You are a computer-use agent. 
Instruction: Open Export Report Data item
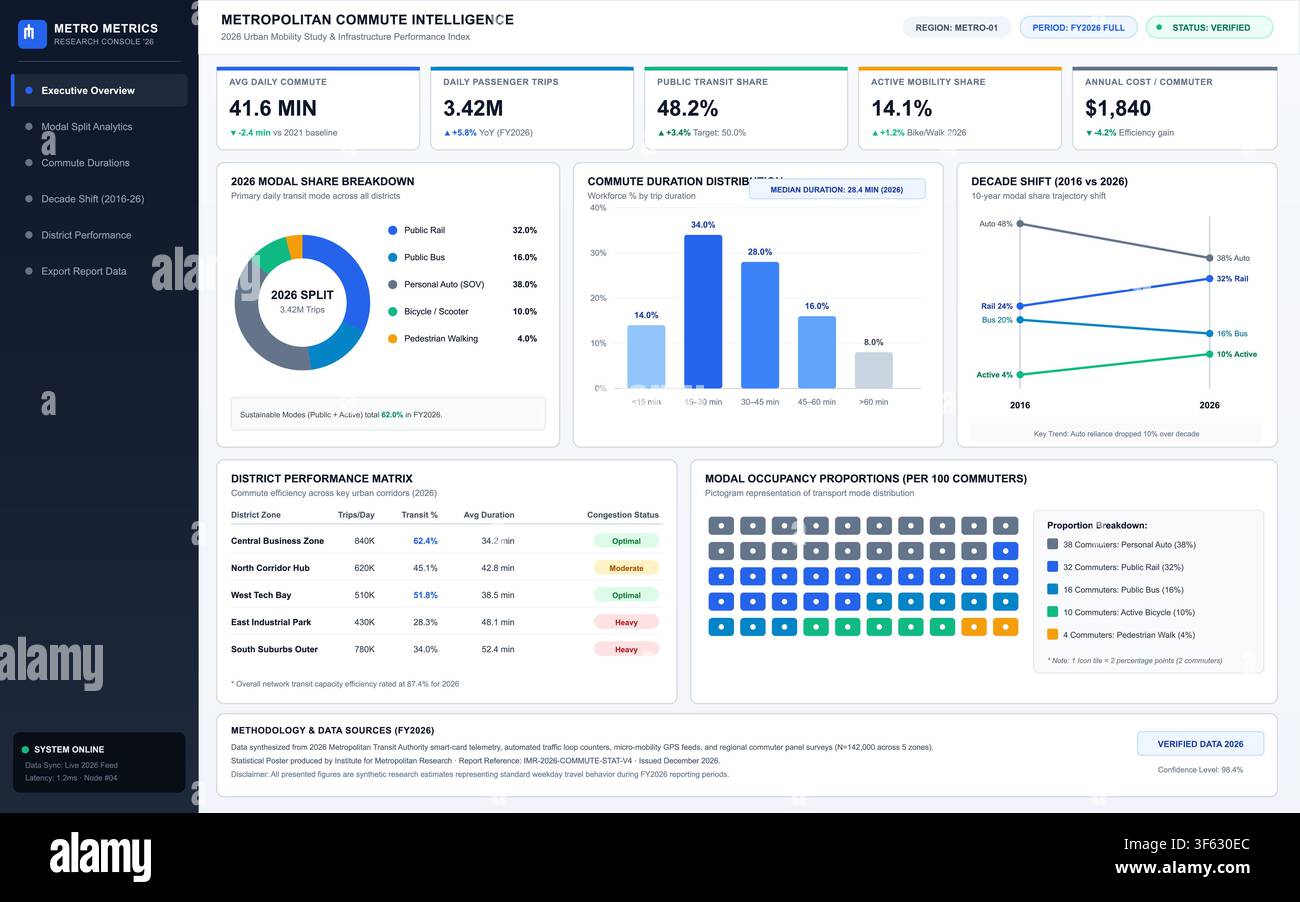click(99, 271)
